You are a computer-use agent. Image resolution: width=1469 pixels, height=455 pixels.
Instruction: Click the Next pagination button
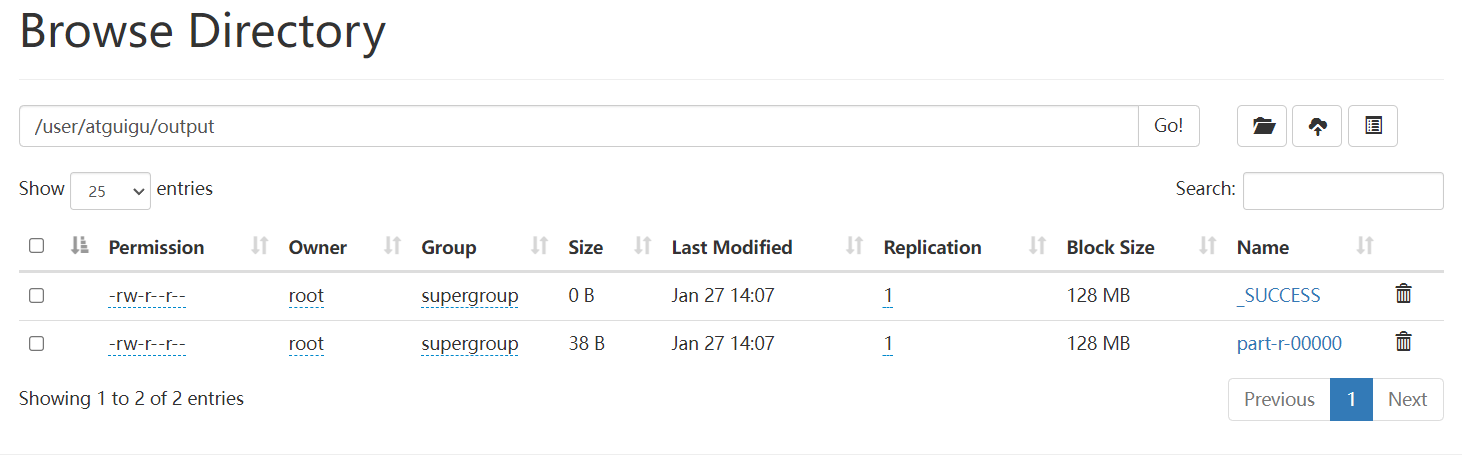1407,399
